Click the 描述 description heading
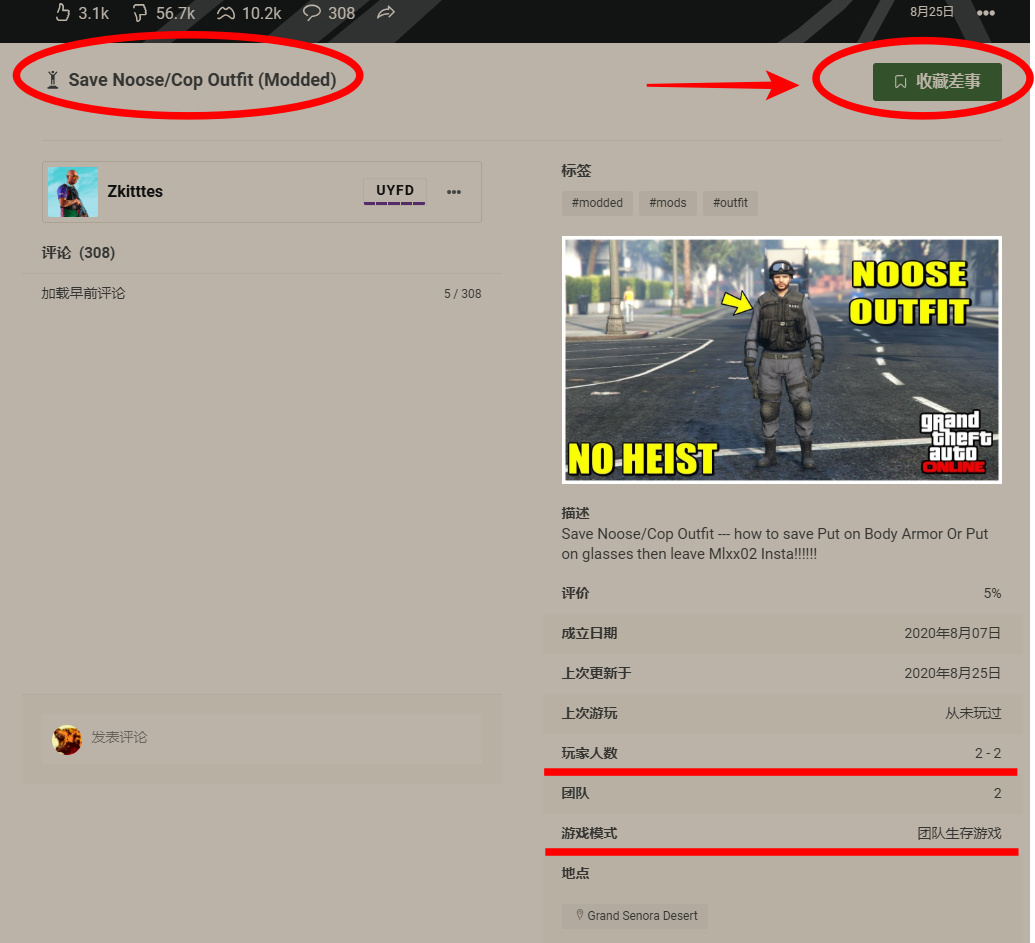 point(575,513)
